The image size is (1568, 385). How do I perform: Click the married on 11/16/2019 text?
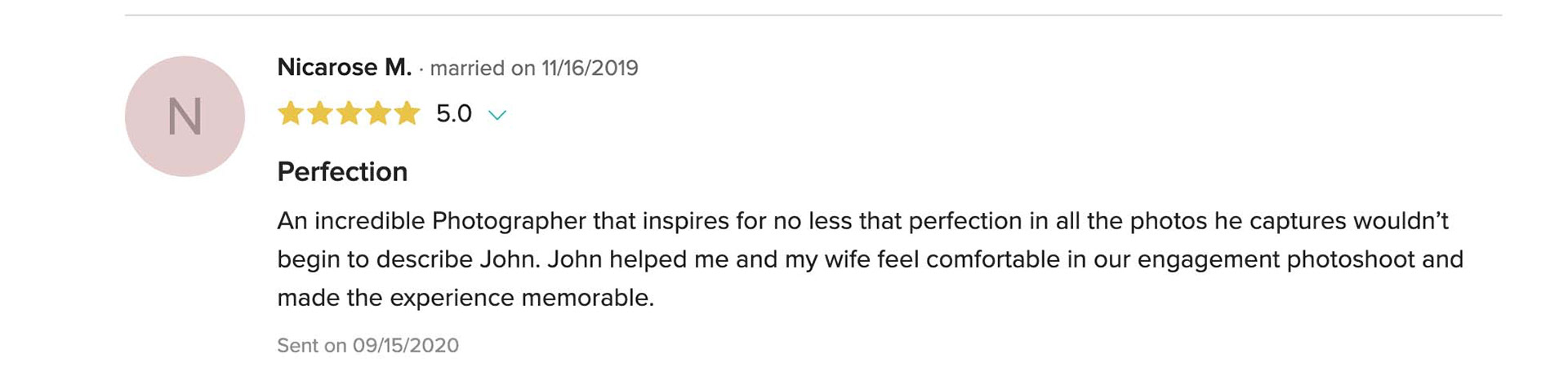[x=534, y=68]
